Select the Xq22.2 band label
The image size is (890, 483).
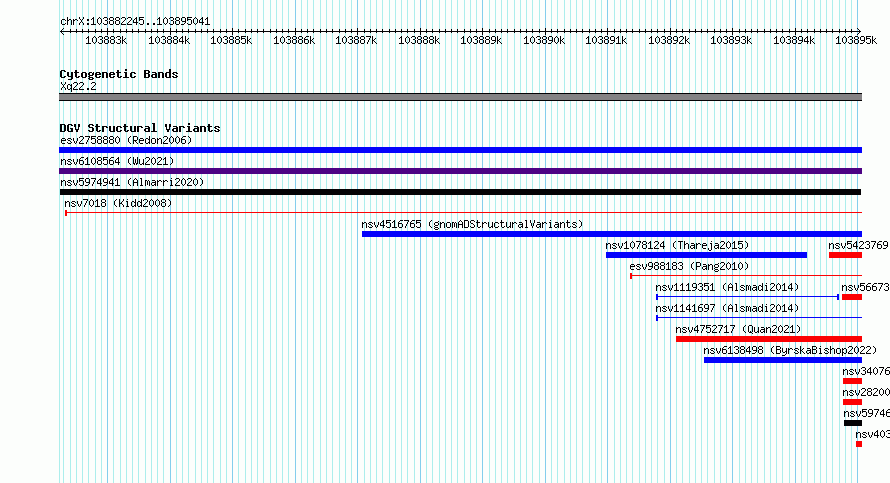tap(78, 86)
